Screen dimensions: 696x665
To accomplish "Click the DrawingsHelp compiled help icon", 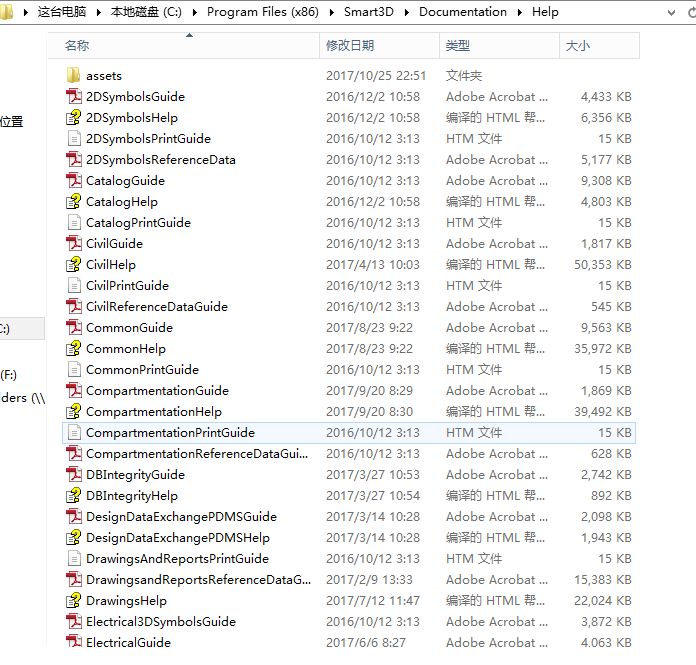I will pyautogui.click(x=74, y=600).
